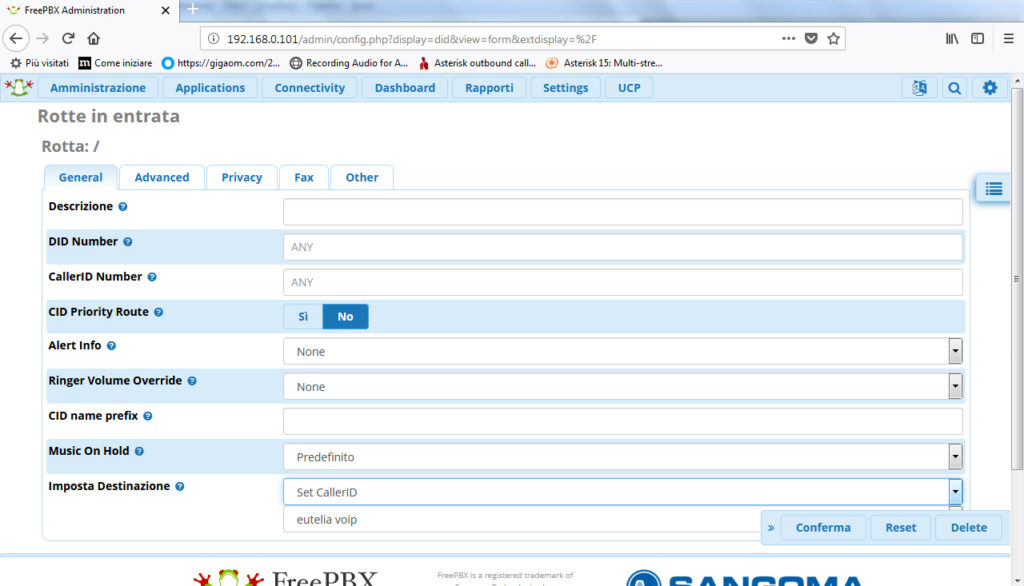Click help icon next to Music On Hold
This screenshot has height=586, width=1024.
pos(139,451)
